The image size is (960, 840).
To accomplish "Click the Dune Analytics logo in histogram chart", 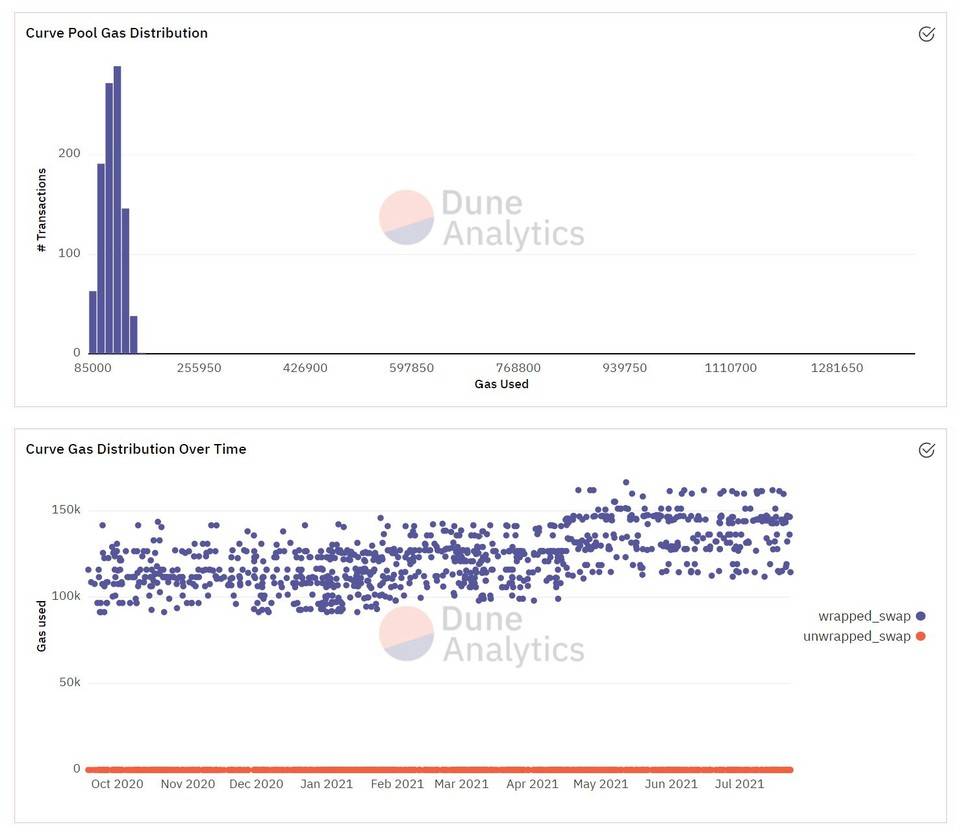I will click(x=481, y=217).
